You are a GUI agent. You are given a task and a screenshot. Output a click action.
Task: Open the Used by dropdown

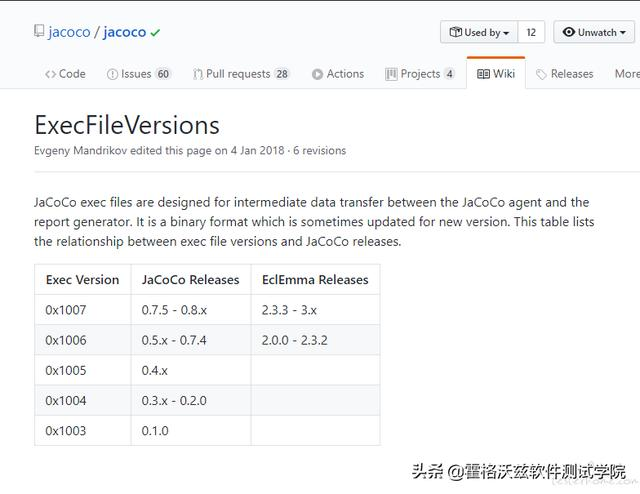[479, 32]
